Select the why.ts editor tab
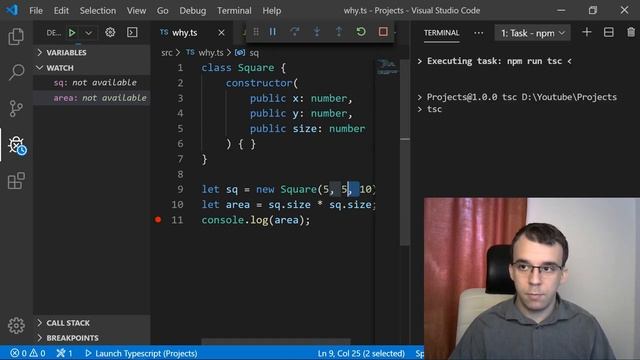The image size is (640, 360). pos(192,33)
